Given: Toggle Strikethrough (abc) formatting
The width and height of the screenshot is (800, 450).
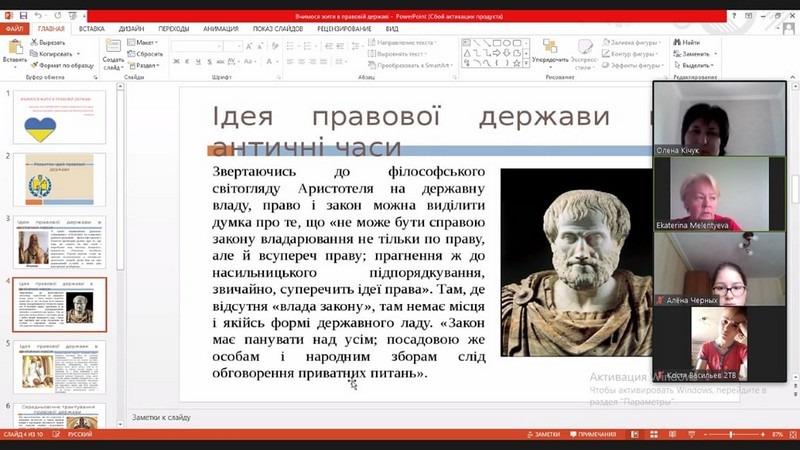Looking at the screenshot, I should coord(220,62).
